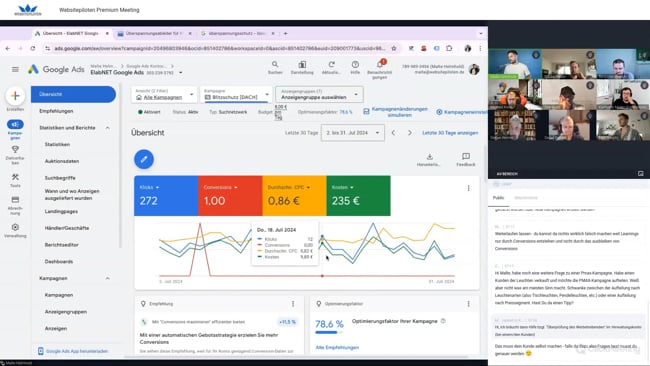Collapse the Statistiken und Berichte section
Image resolution: width=650 pixels, height=366 pixels.
click(108, 128)
